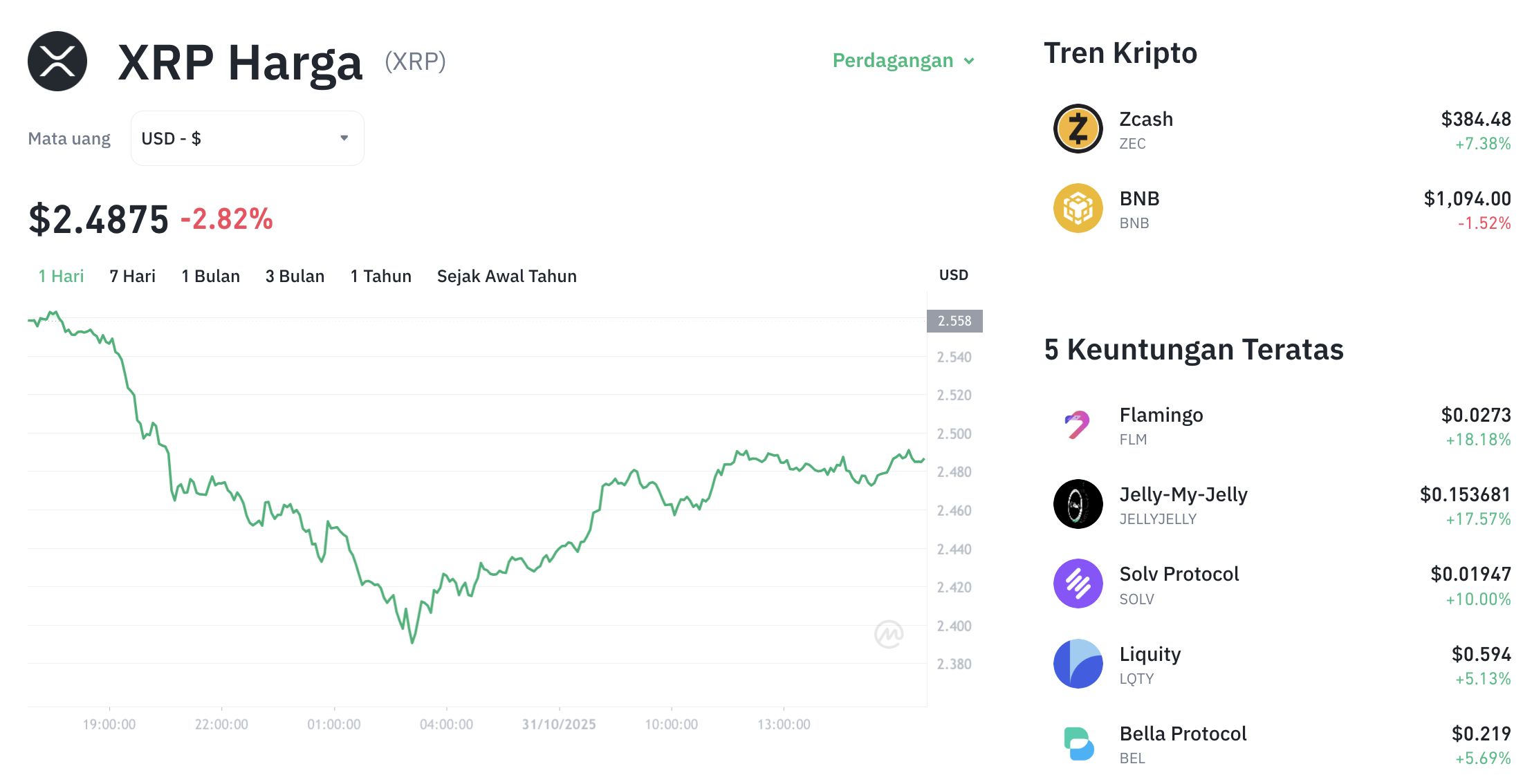
Task: Select the Flamingo token icon
Action: pos(1077,424)
